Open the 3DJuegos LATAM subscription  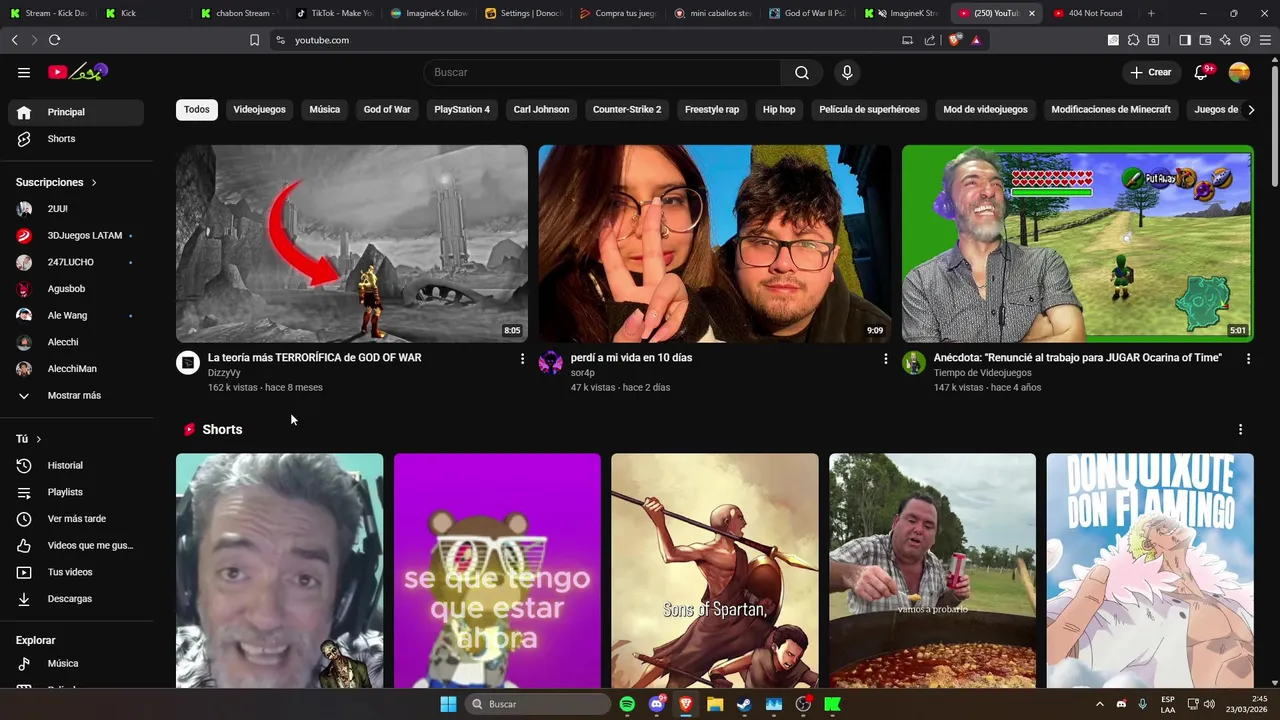76,235
